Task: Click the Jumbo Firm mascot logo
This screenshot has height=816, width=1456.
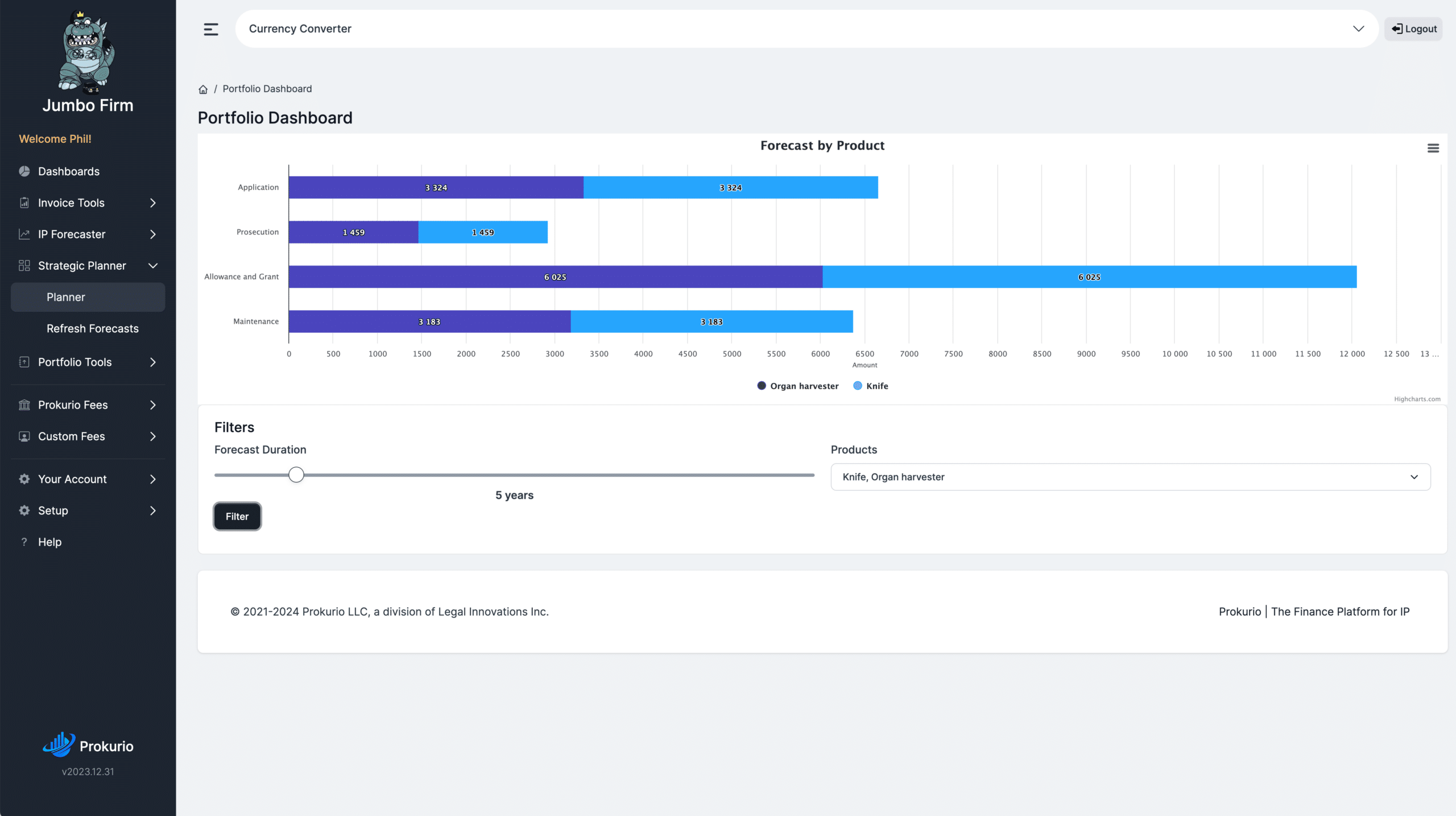Action: click(87, 51)
